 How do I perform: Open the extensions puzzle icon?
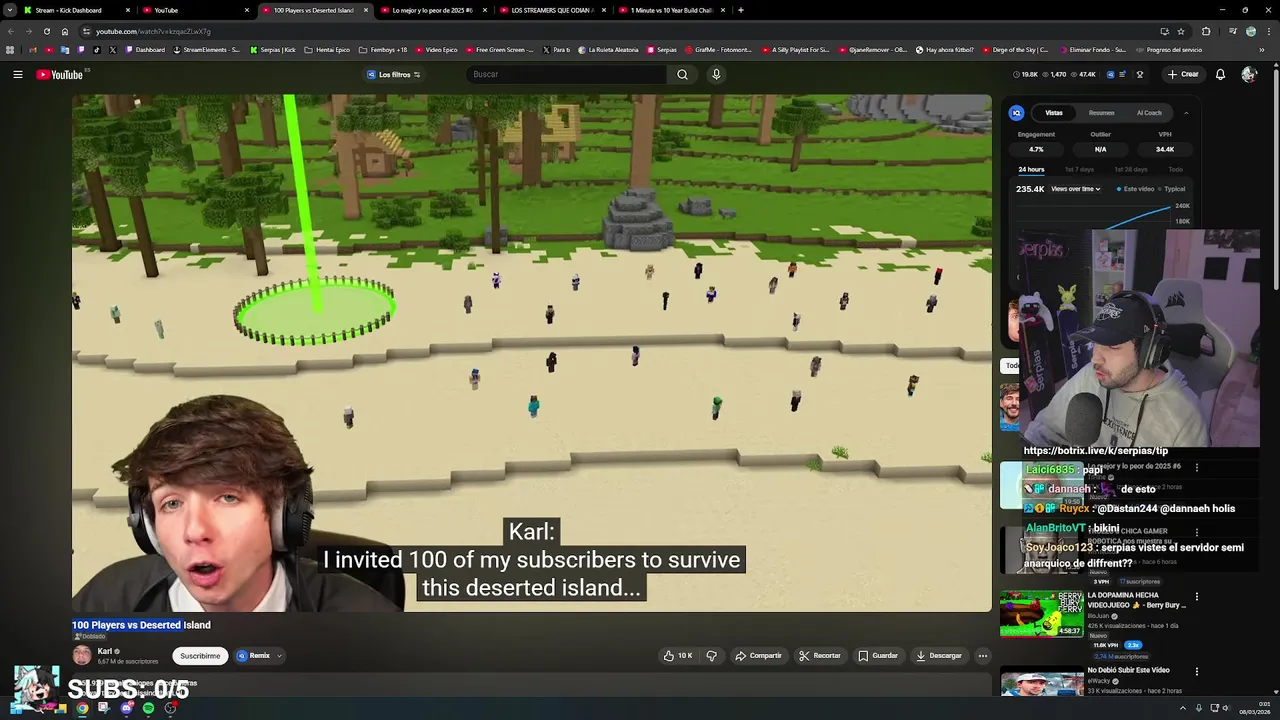1206,31
